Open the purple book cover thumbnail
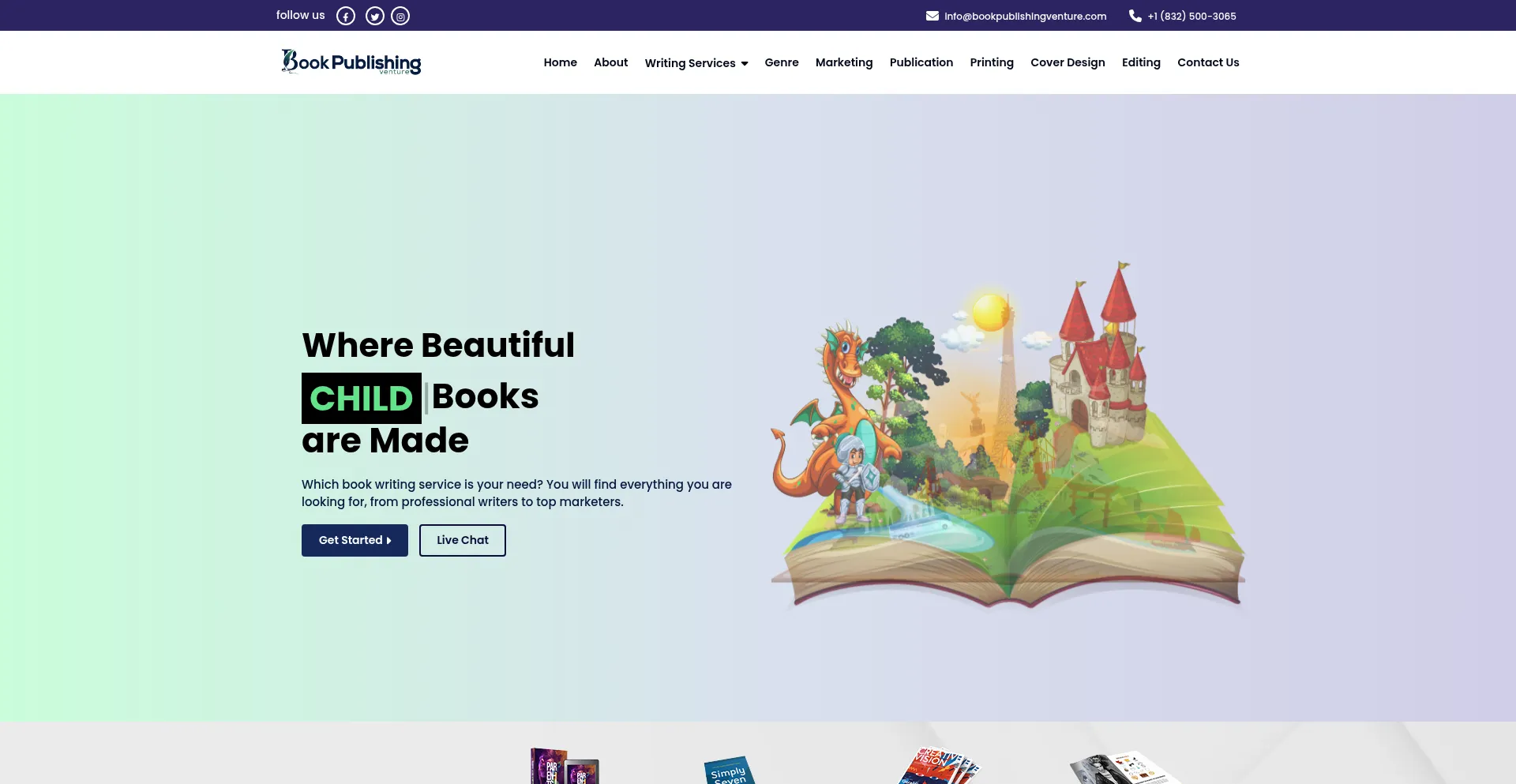1516x784 pixels. pos(565,766)
